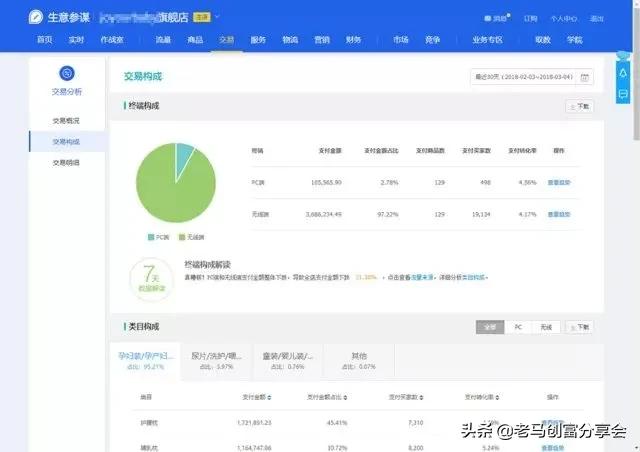Click 1,164,747.06 amount in category table

tap(254, 448)
